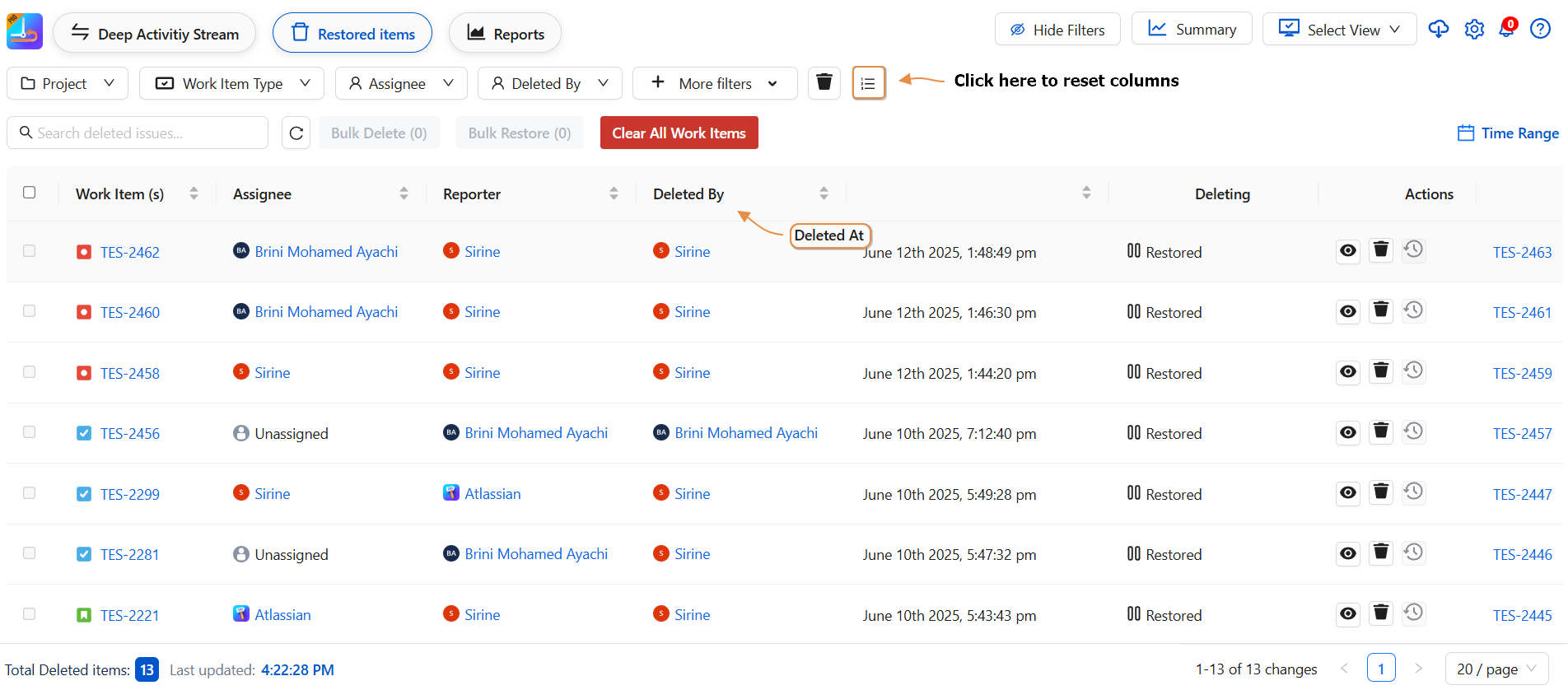Viewport: 1568px width, 690px height.
Task: Open the TES-2299 work item link
Action: [130, 494]
